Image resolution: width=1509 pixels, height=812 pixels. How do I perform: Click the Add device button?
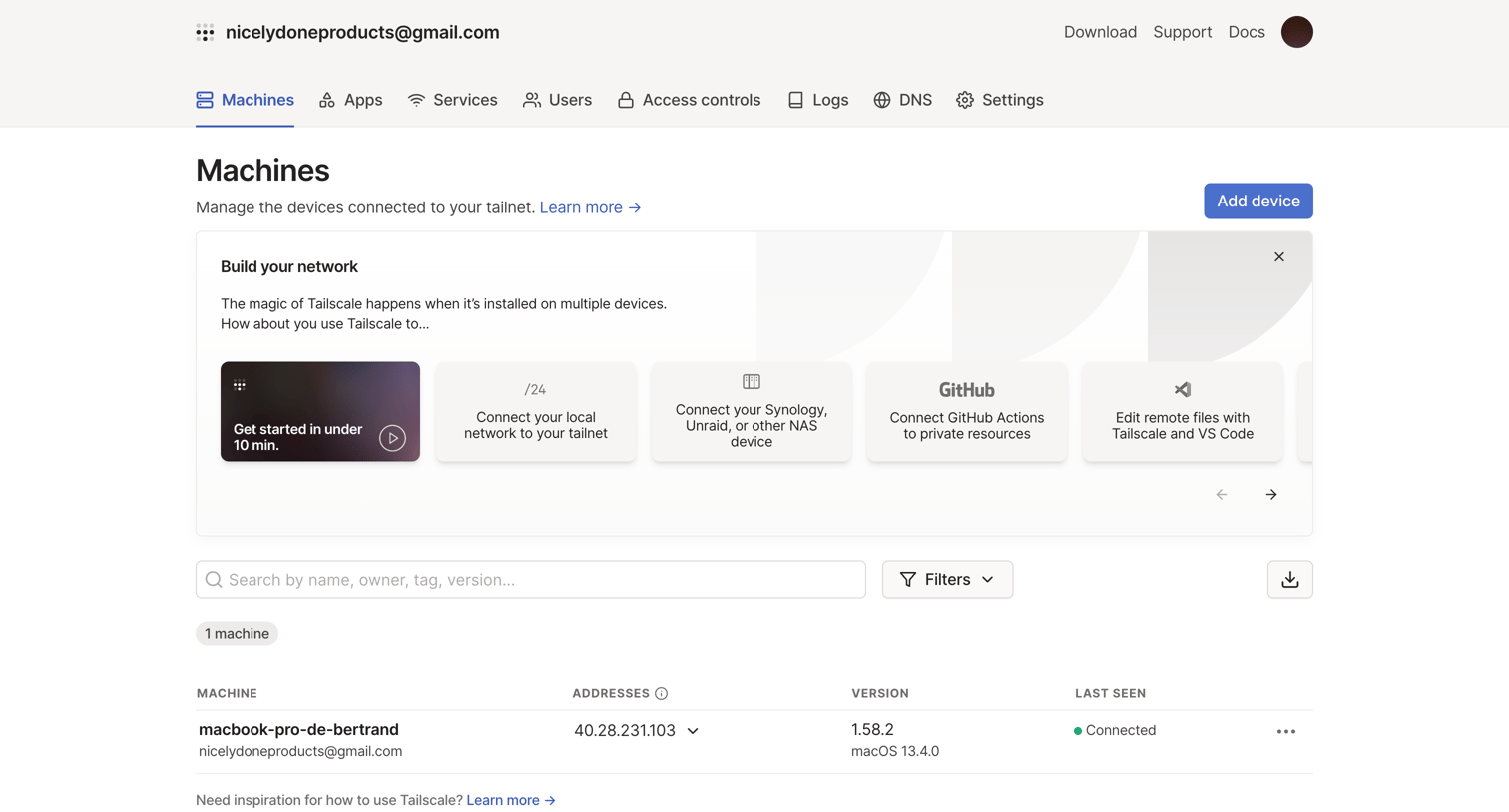1257,202
